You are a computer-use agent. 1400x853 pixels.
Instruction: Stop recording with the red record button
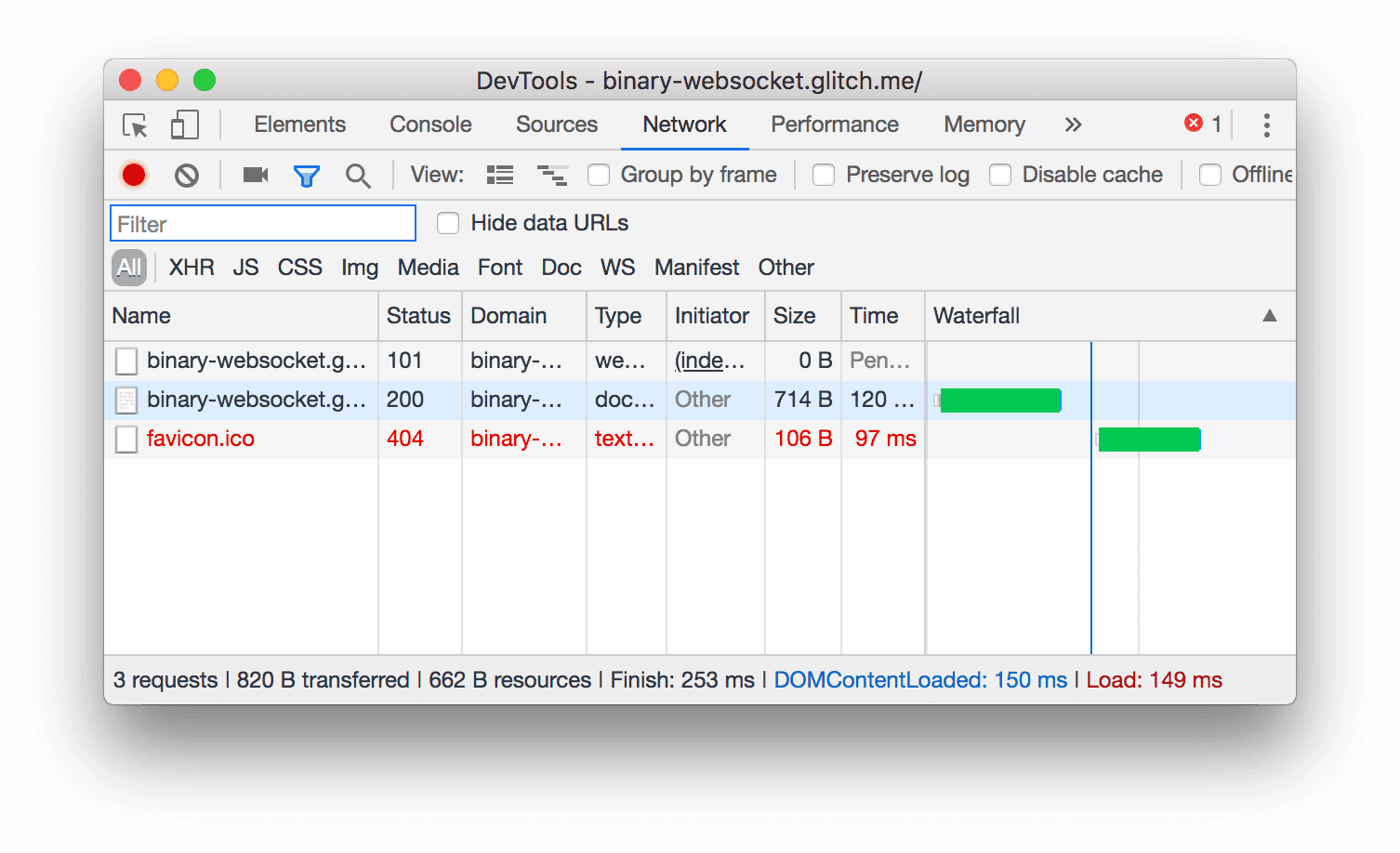(x=134, y=175)
